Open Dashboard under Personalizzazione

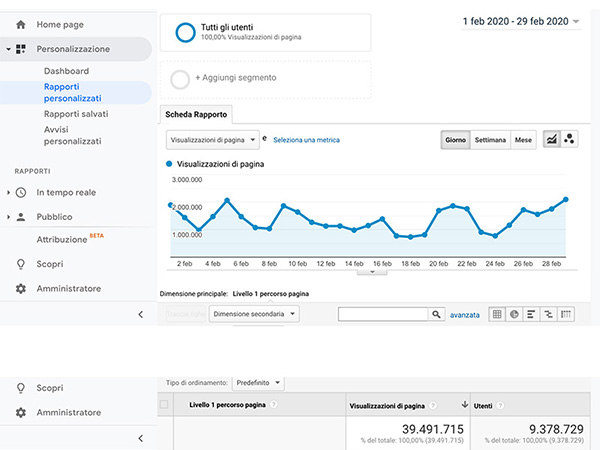pos(66,71)
